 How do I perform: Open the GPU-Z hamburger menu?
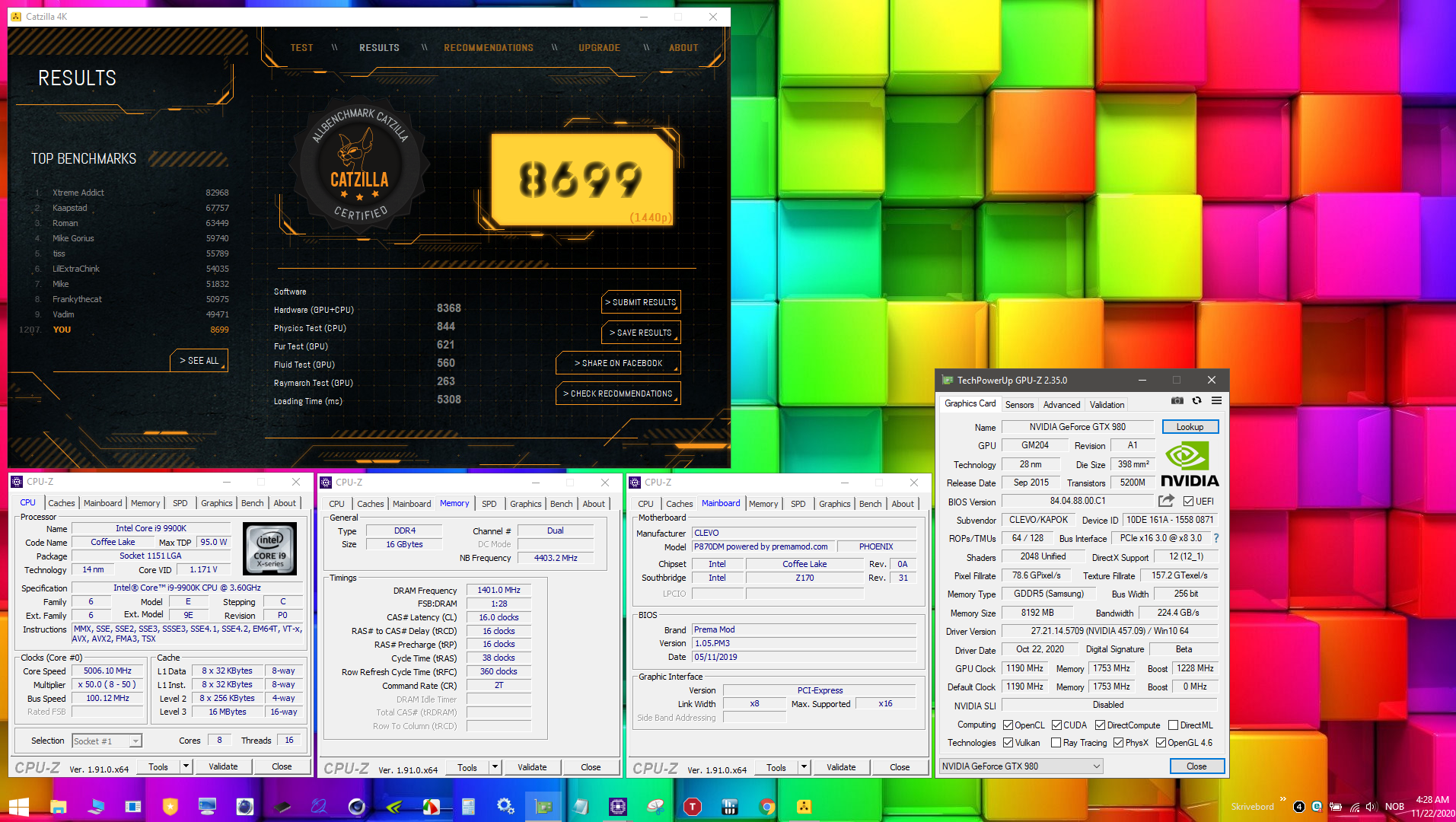coord(1216,401)
